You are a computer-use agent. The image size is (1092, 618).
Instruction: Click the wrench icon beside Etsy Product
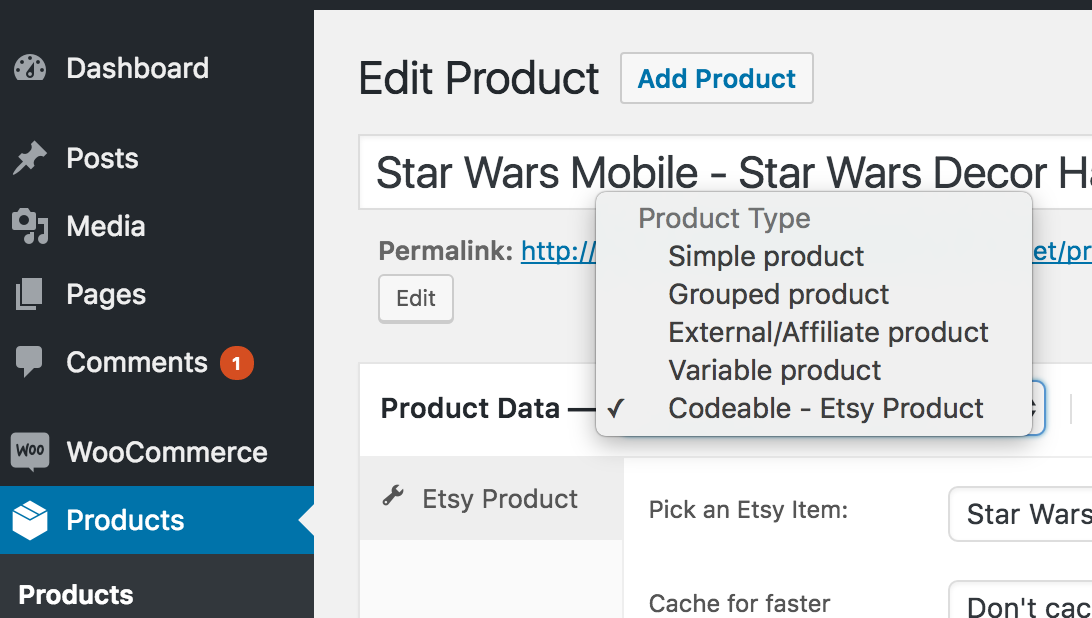(x=394, y=497)
